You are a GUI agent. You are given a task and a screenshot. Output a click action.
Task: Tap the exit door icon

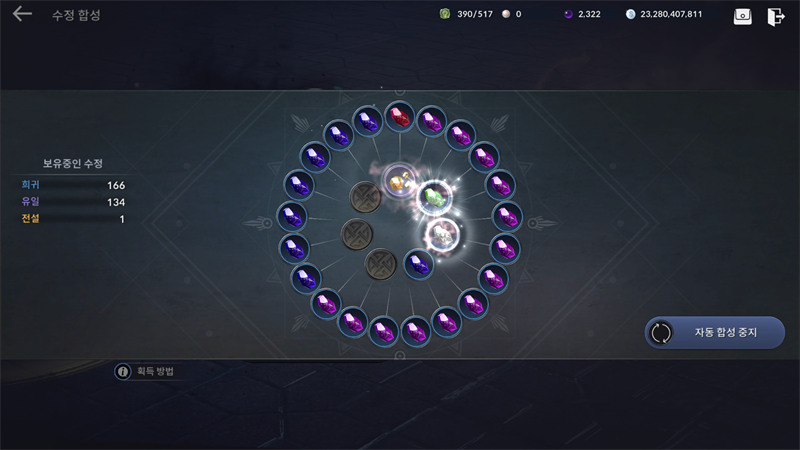776,16
